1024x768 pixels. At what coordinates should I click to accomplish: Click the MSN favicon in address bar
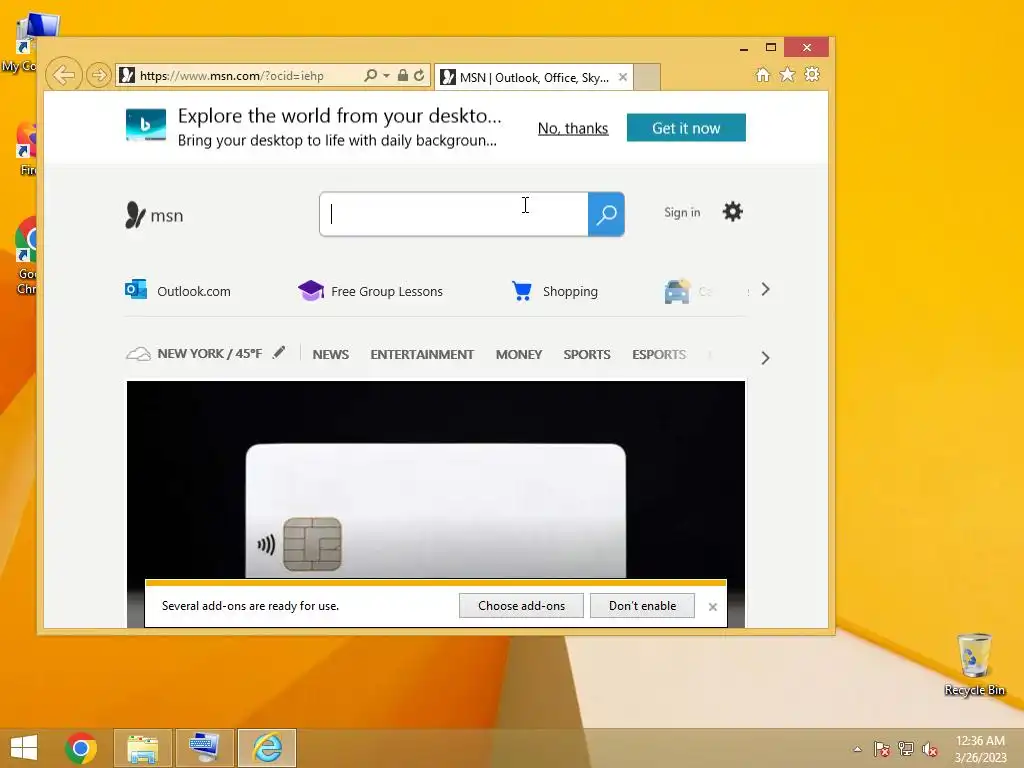[127, 76]
